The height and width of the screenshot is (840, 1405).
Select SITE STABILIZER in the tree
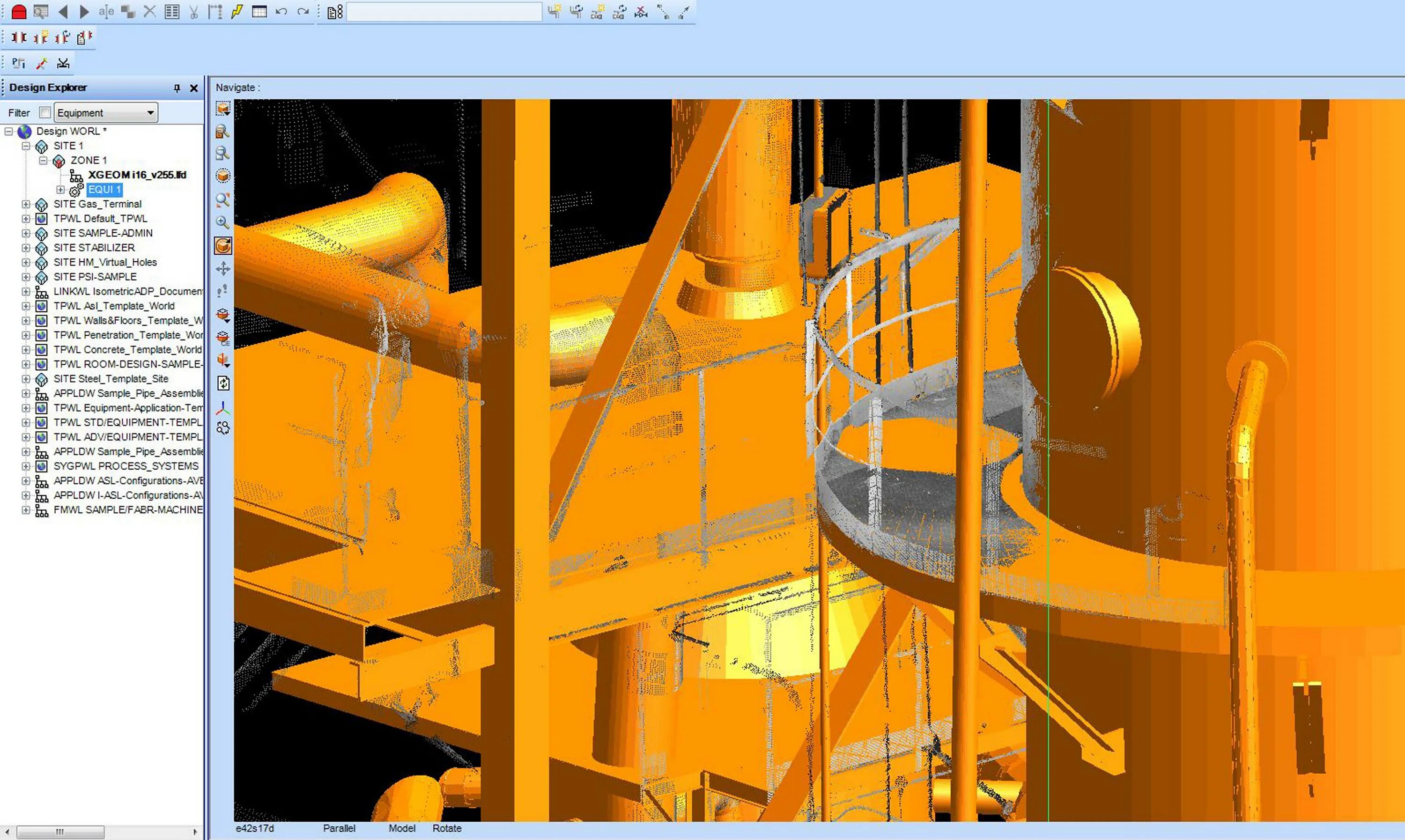[94, 247]
